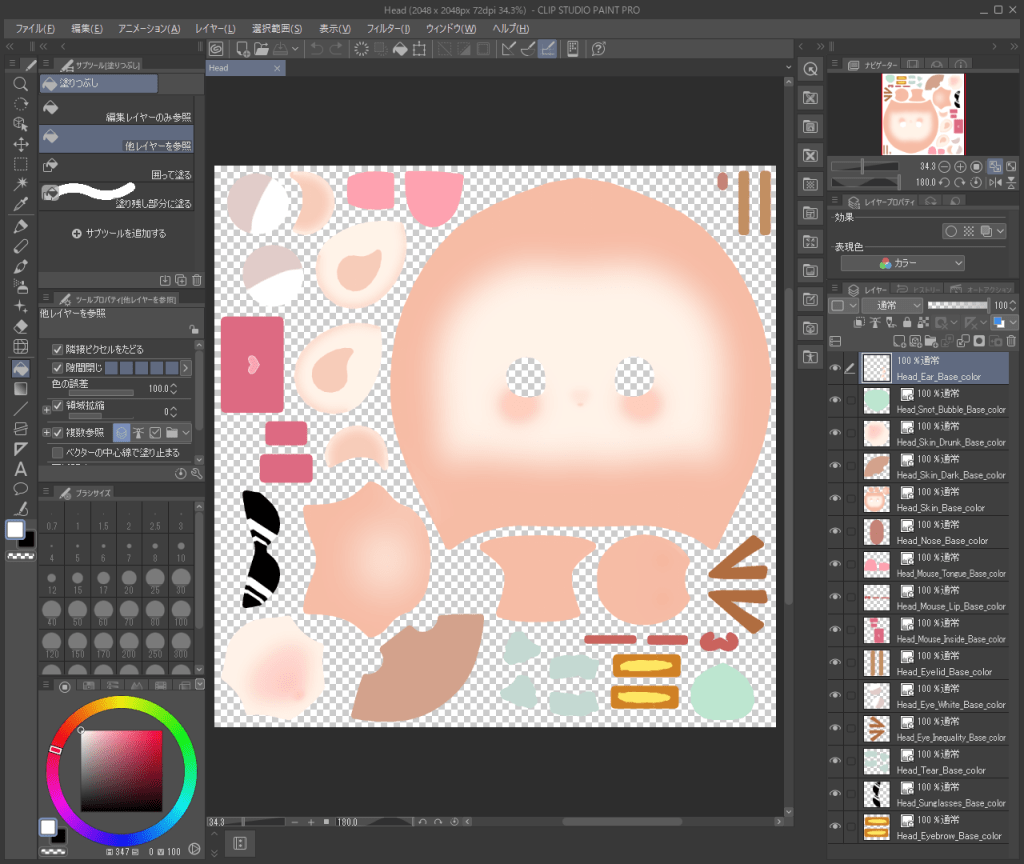Choose the Magic Wand auto-select tool
The height and width of the screenshot is (864, 1024).
pyautogui.click(x=20, y=184)
